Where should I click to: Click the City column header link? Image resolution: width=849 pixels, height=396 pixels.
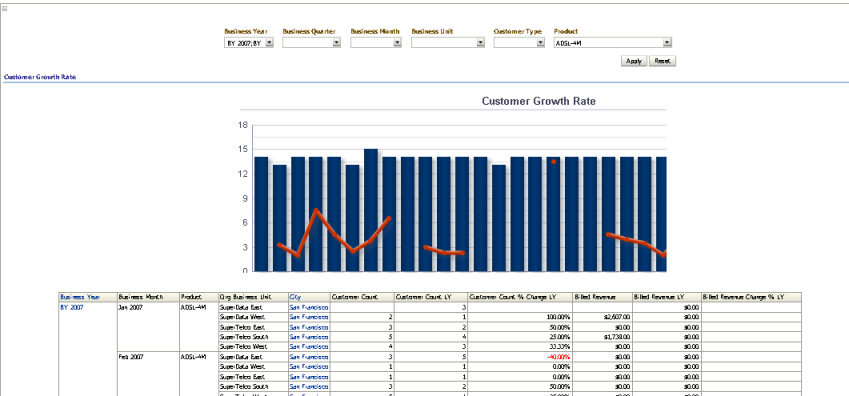295,297
